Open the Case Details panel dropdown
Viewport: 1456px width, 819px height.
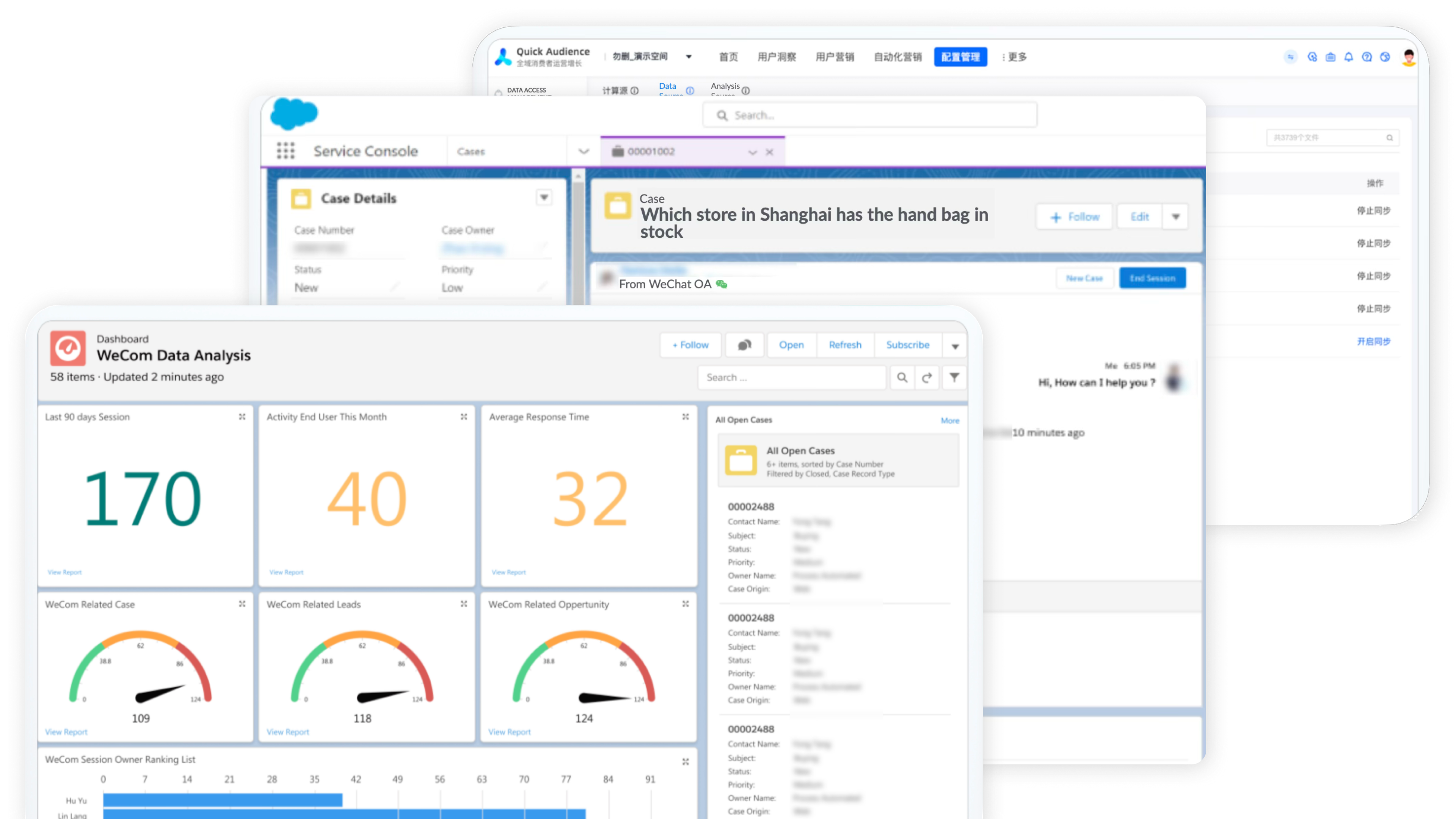point(544,198)
